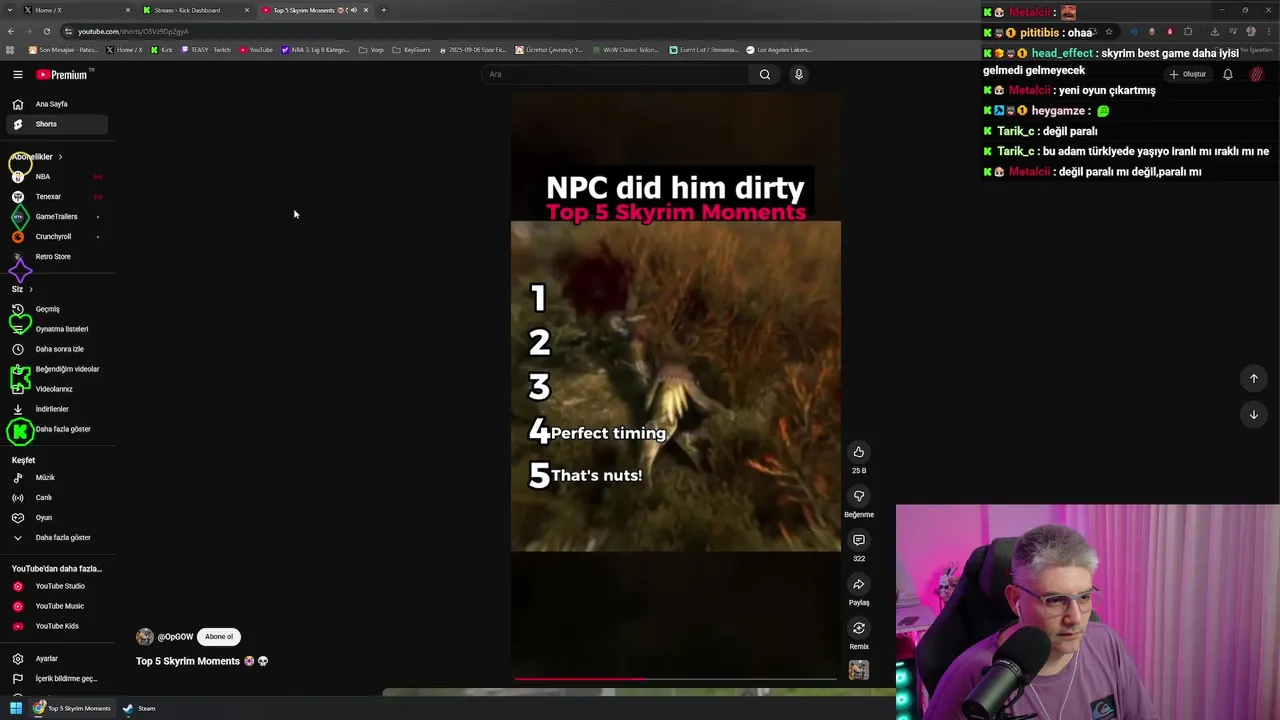Expand Daha fazla göster under Siz

click(x=56, y=429)
